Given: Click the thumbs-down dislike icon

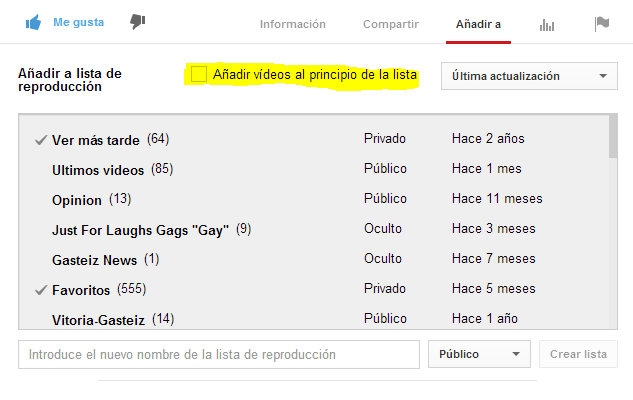Looking at the screenshot, I should pos(138,22).
